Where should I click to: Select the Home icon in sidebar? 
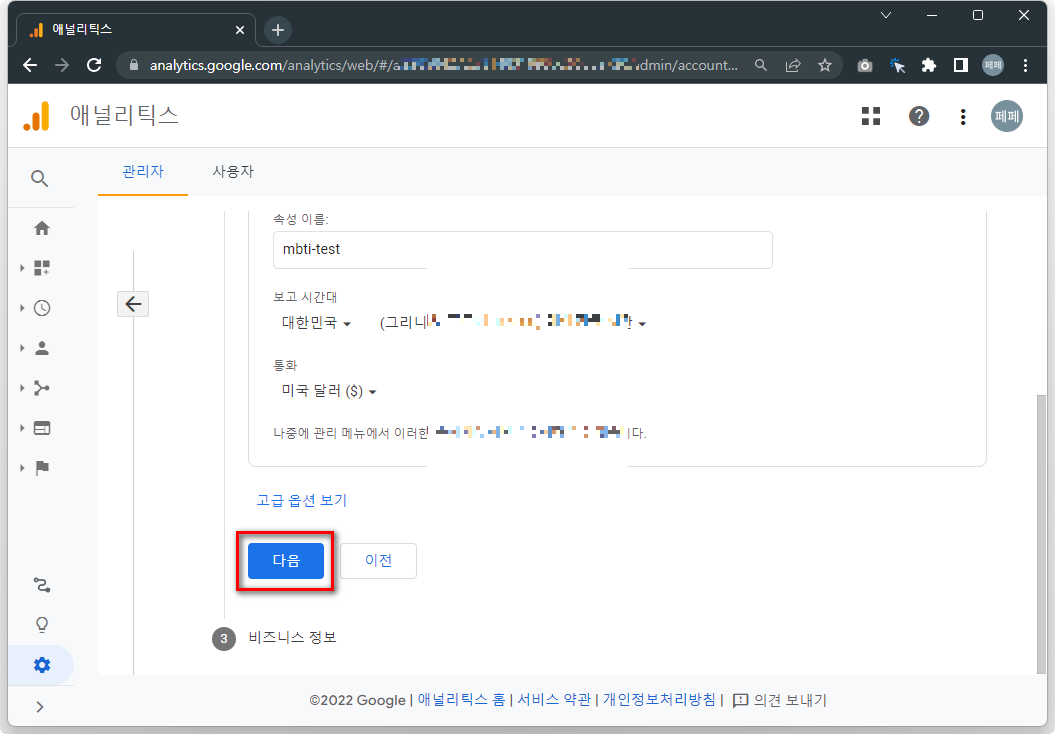tap(41, 228)
